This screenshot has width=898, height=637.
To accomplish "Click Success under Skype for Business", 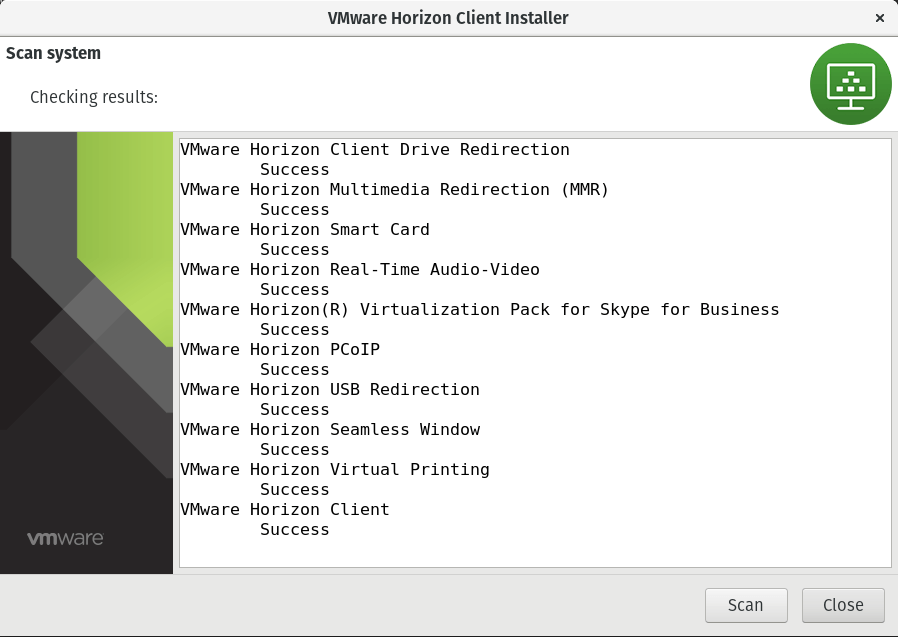I will tap(295, 330).
